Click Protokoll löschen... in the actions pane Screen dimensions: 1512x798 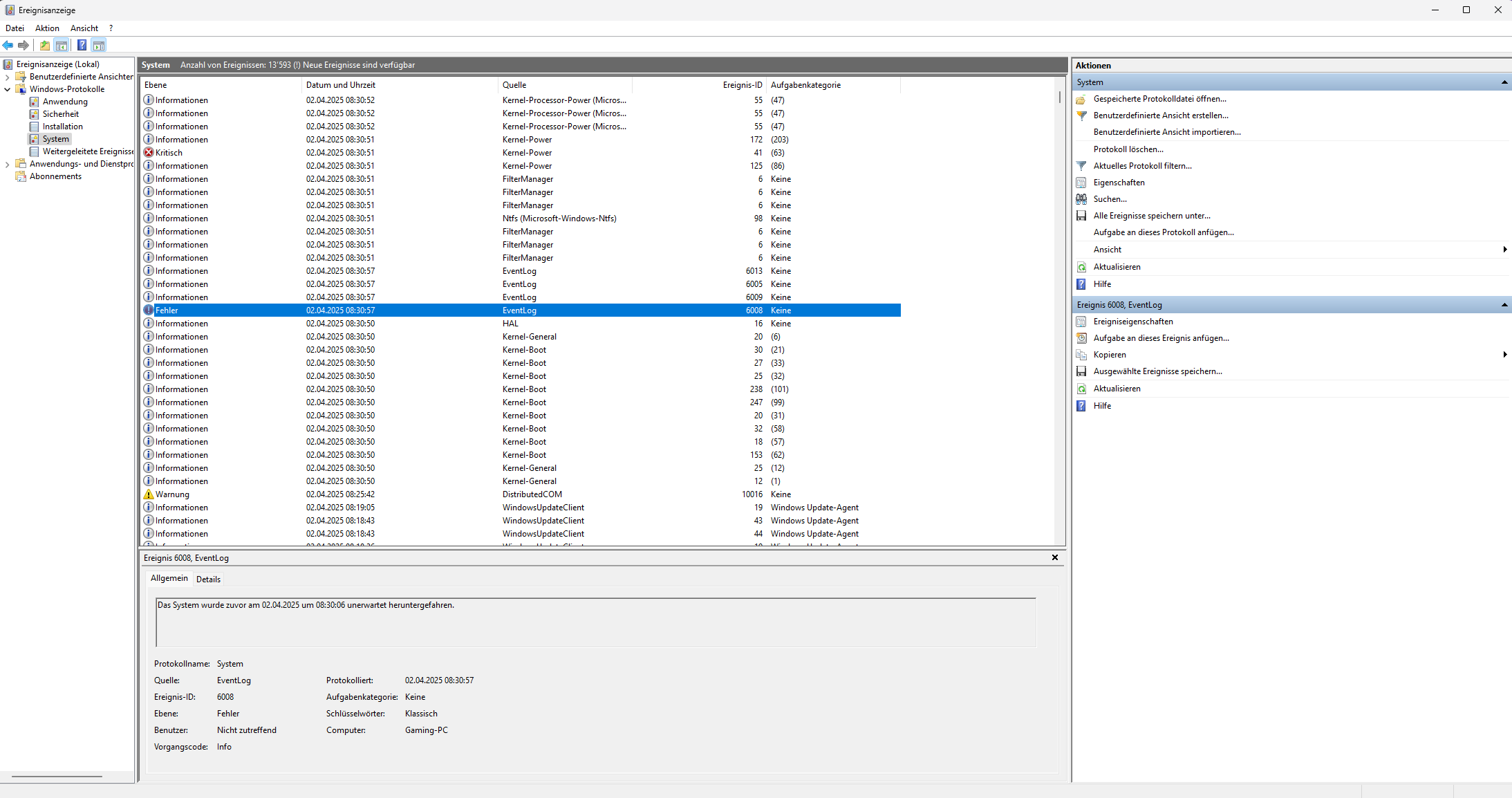tap(1128, 149)
